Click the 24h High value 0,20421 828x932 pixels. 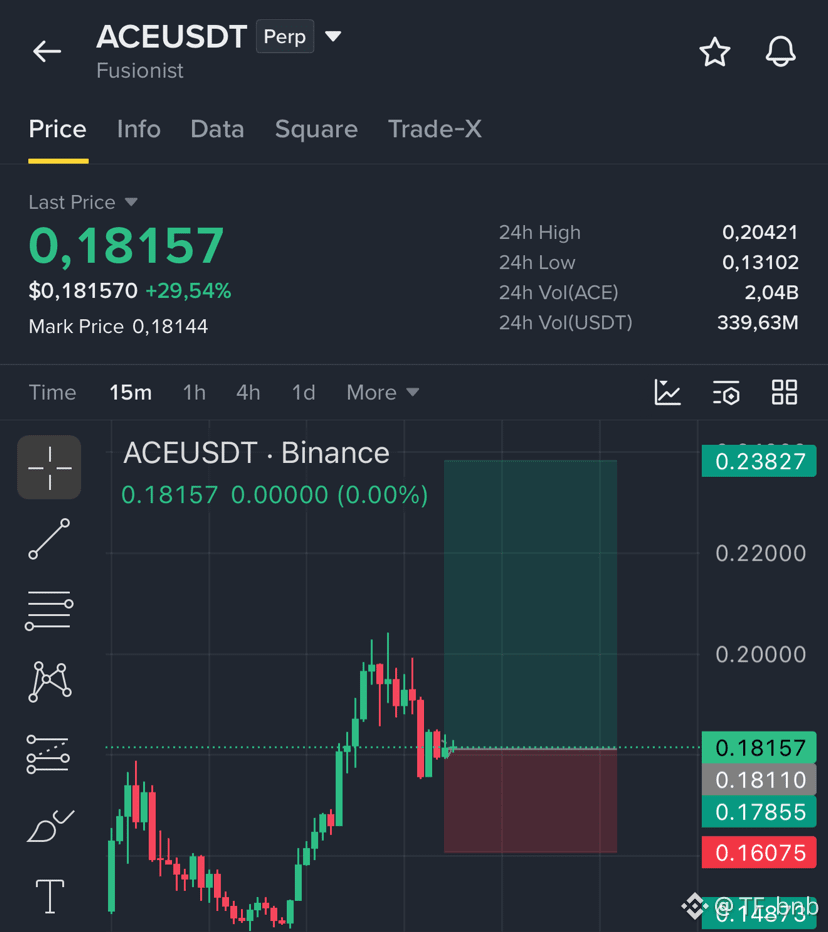pyautogui.click(x=760, y=232)
